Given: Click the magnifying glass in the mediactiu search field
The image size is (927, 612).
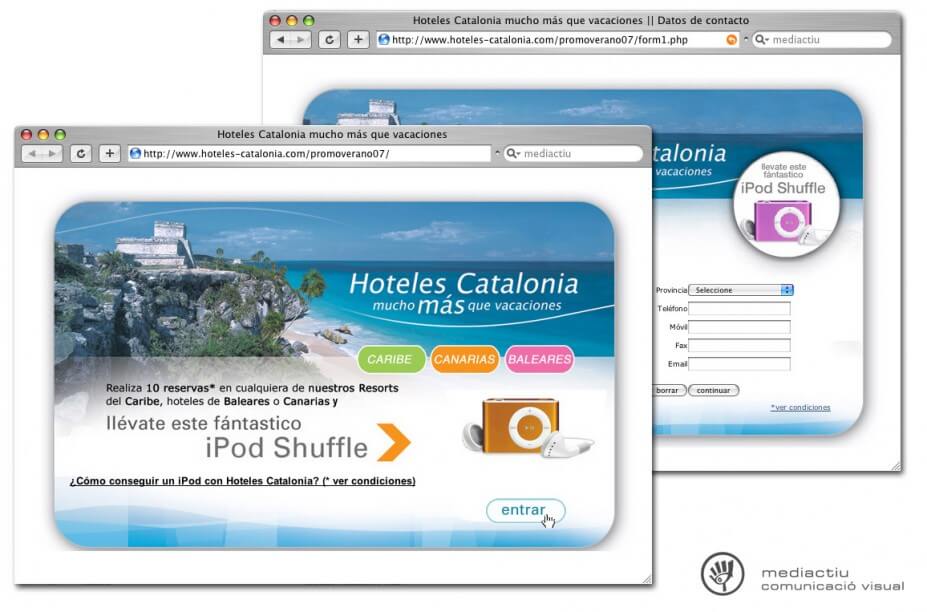Looking at the screenshot, I should coord(511,153).
